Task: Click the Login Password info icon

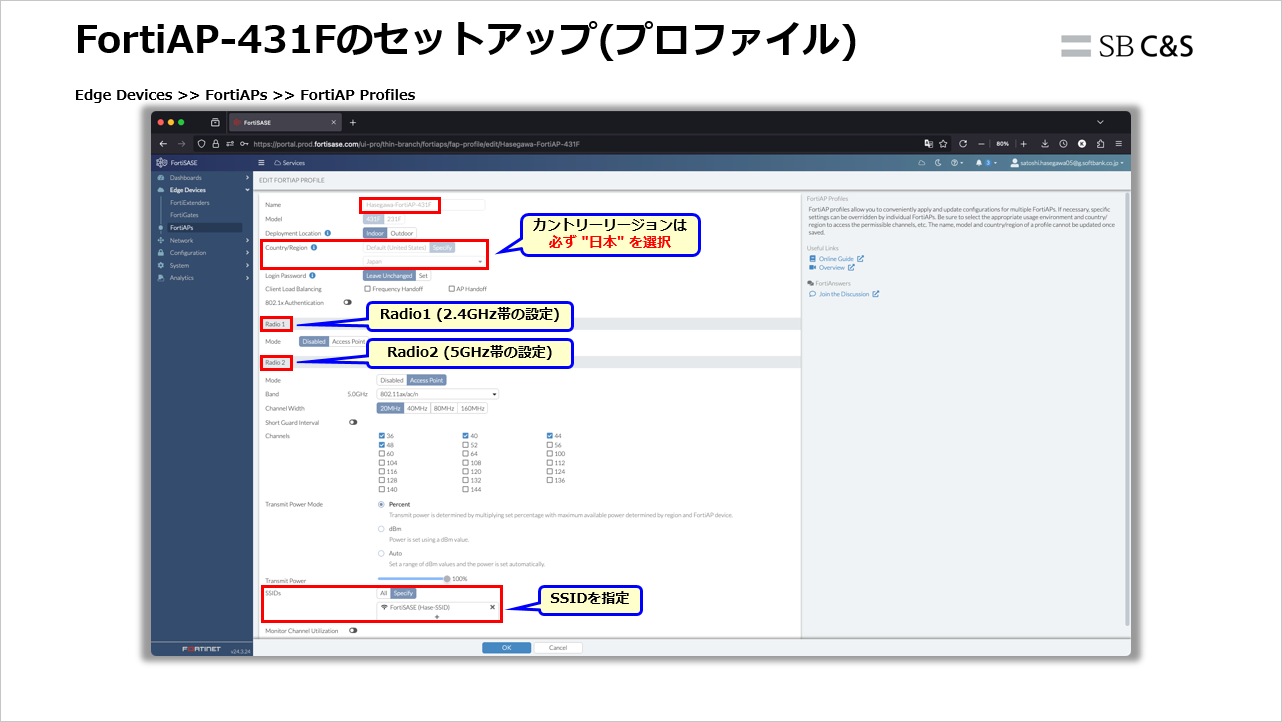Action: pyautogui.click(x=313, y=275)
